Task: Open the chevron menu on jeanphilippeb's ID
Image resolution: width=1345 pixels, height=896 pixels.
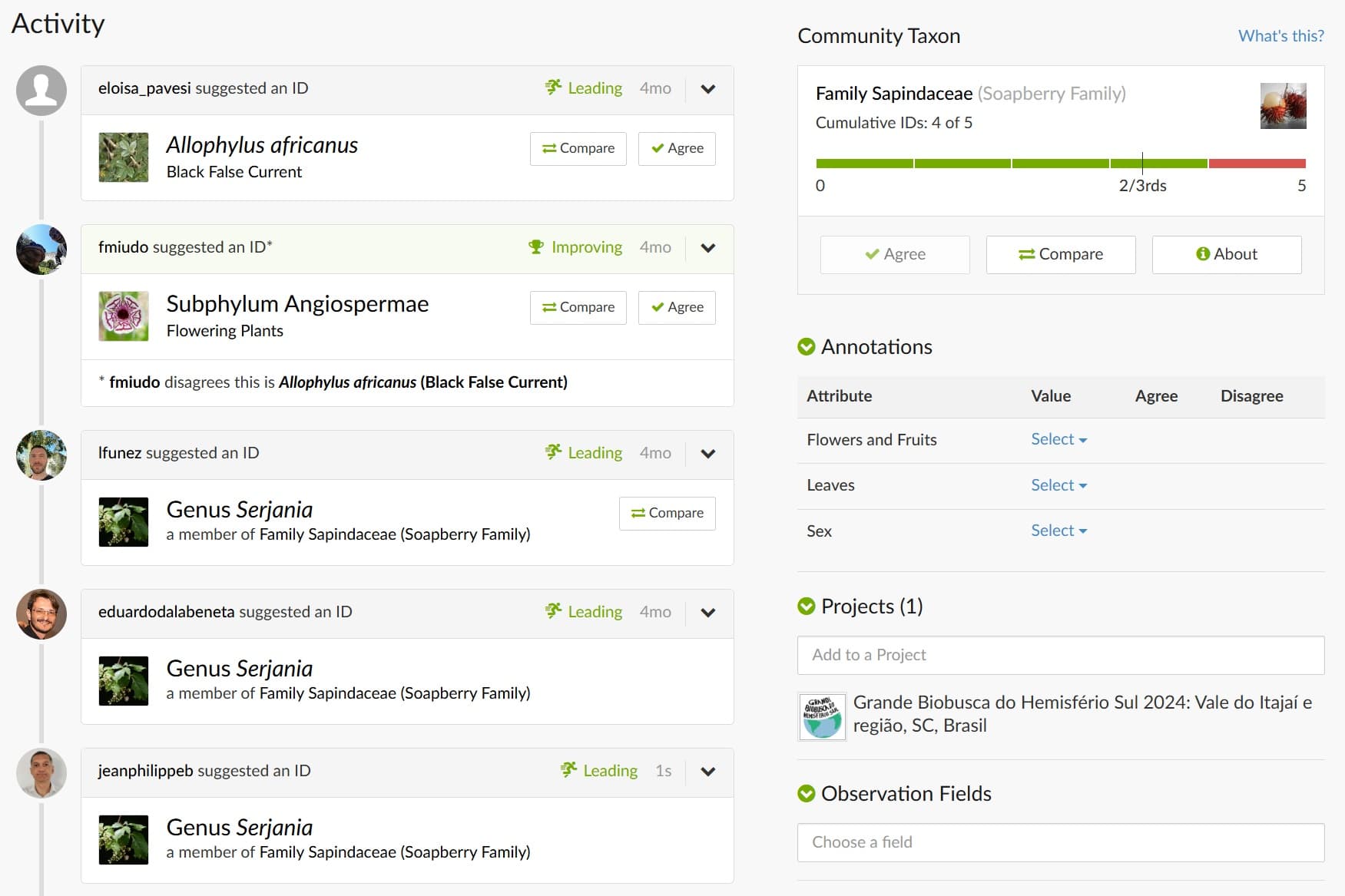Action: click(x=708, y=772)
